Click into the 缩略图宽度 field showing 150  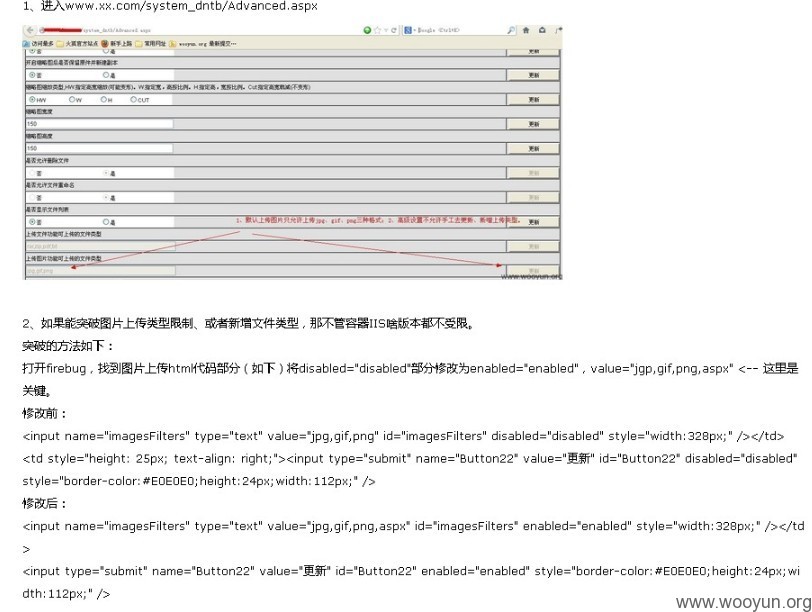pyautogui.click(x=99, y=124)
